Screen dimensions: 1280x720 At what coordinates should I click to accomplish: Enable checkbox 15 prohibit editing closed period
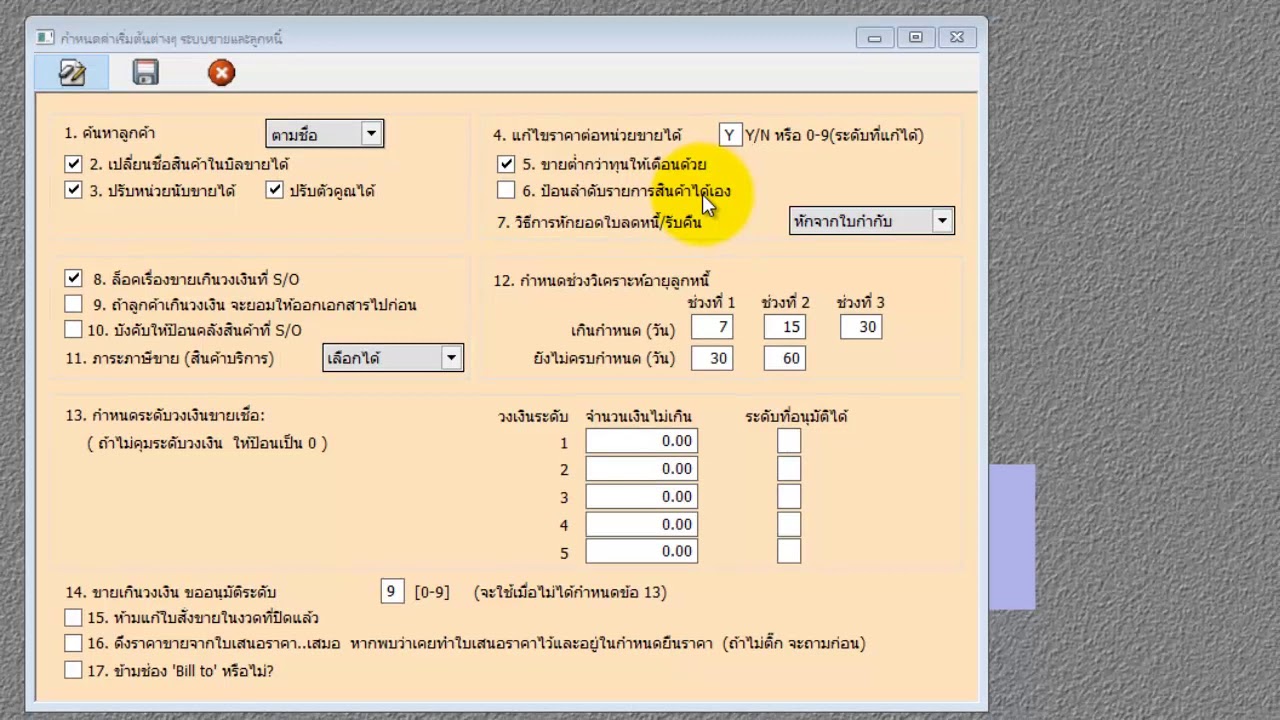pyautogui.click(x=73, y=617)
